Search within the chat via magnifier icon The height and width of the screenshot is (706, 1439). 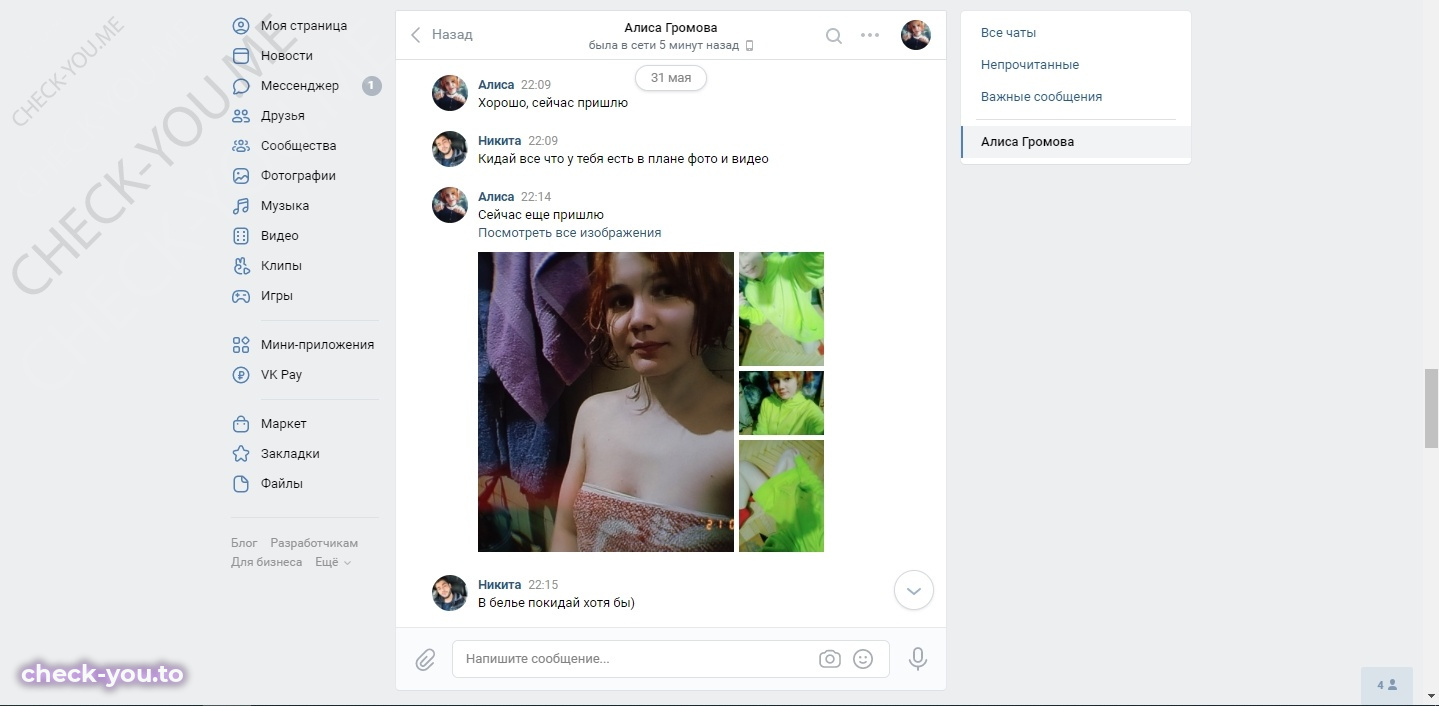[x=833, y=36]
